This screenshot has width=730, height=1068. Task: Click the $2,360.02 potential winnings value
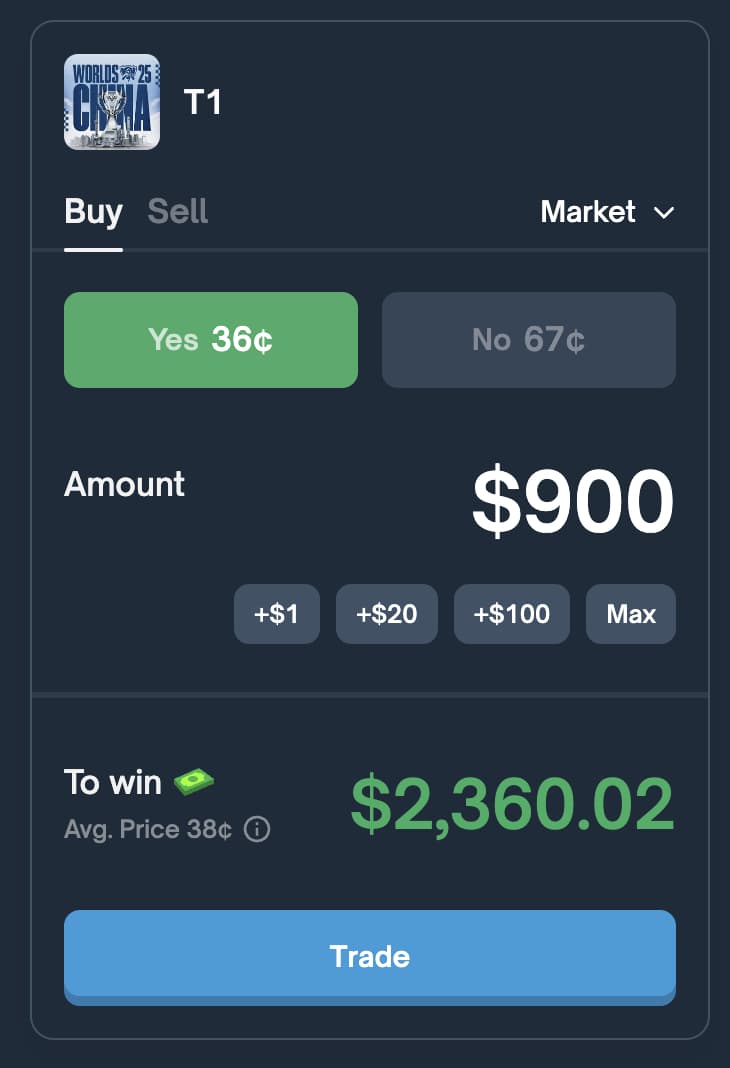[x=512, y=805]
